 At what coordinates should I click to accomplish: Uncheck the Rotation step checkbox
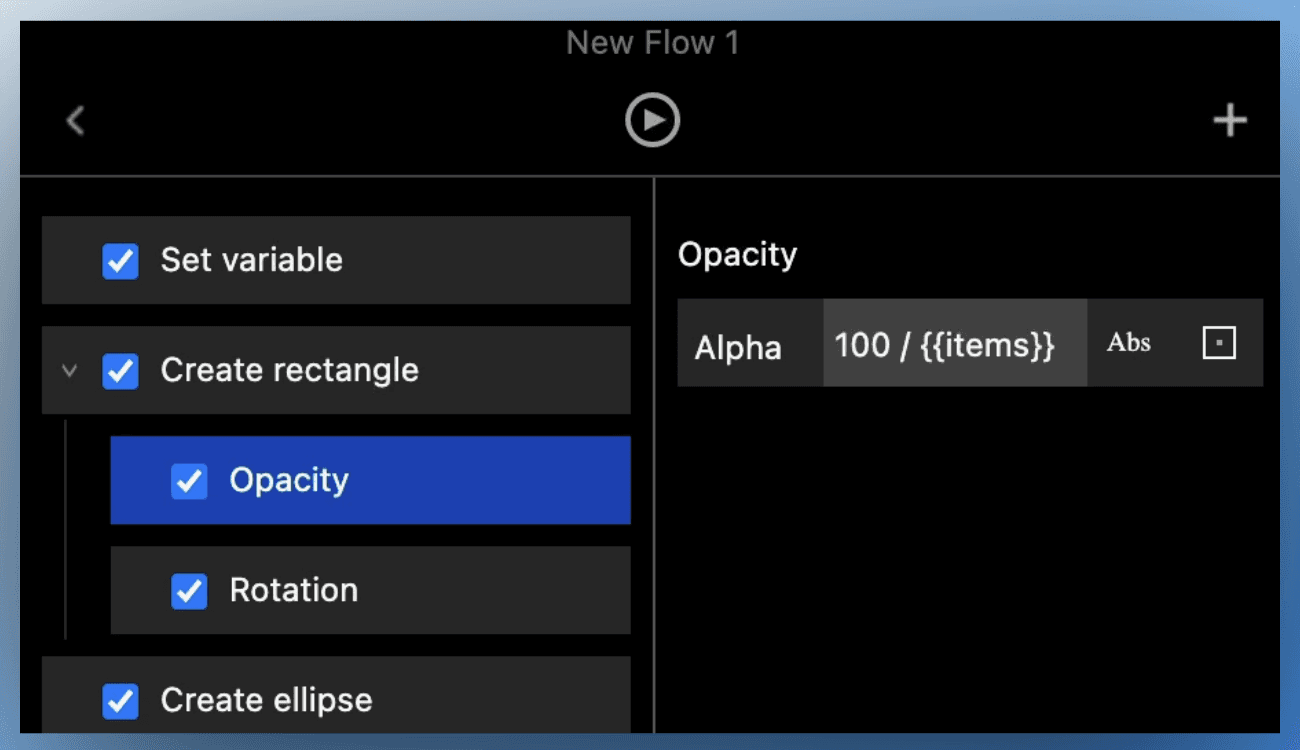[189, 591]
